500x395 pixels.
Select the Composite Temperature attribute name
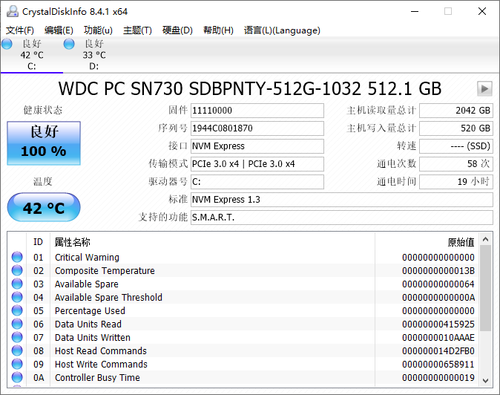(105, 271)
